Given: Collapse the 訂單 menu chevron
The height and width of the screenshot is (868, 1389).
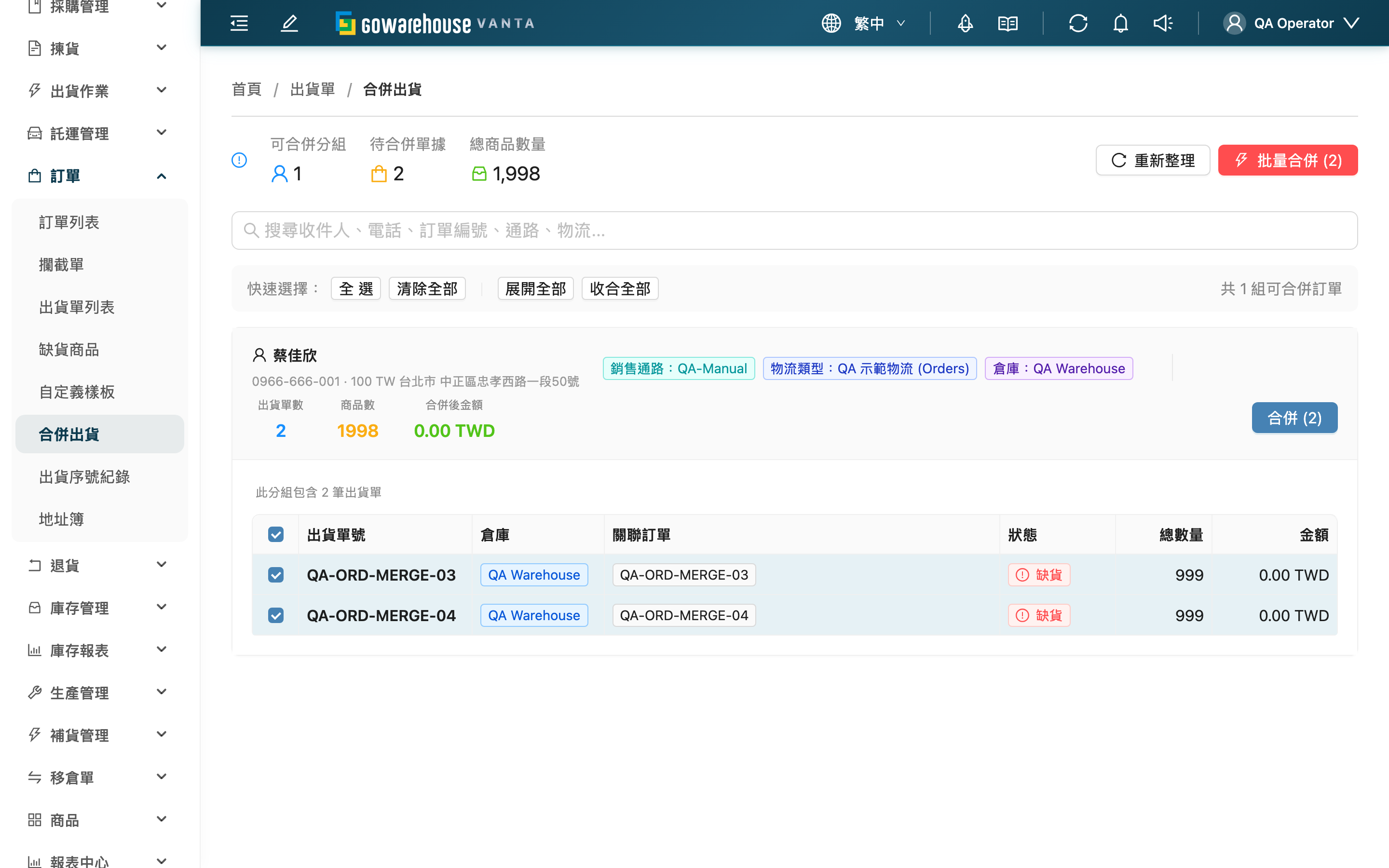Looking at the screenshot, I should 161,176.
